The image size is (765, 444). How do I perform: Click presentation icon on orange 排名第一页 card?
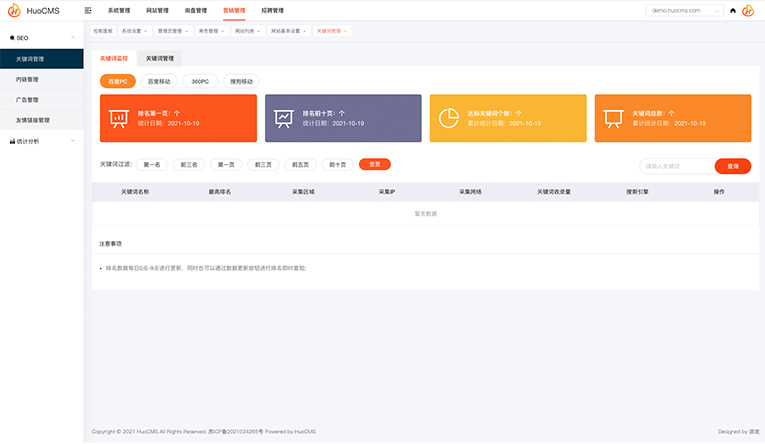[118, 118]
